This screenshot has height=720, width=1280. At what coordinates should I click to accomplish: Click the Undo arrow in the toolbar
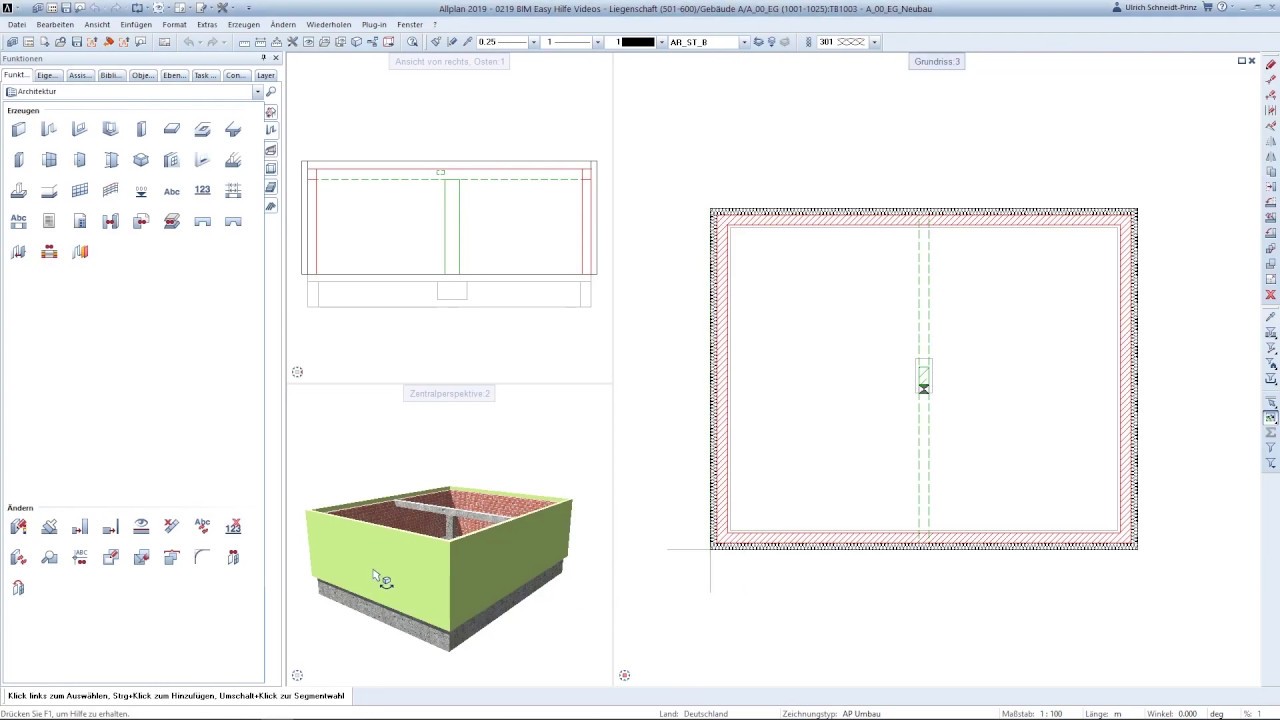(188, 42)
